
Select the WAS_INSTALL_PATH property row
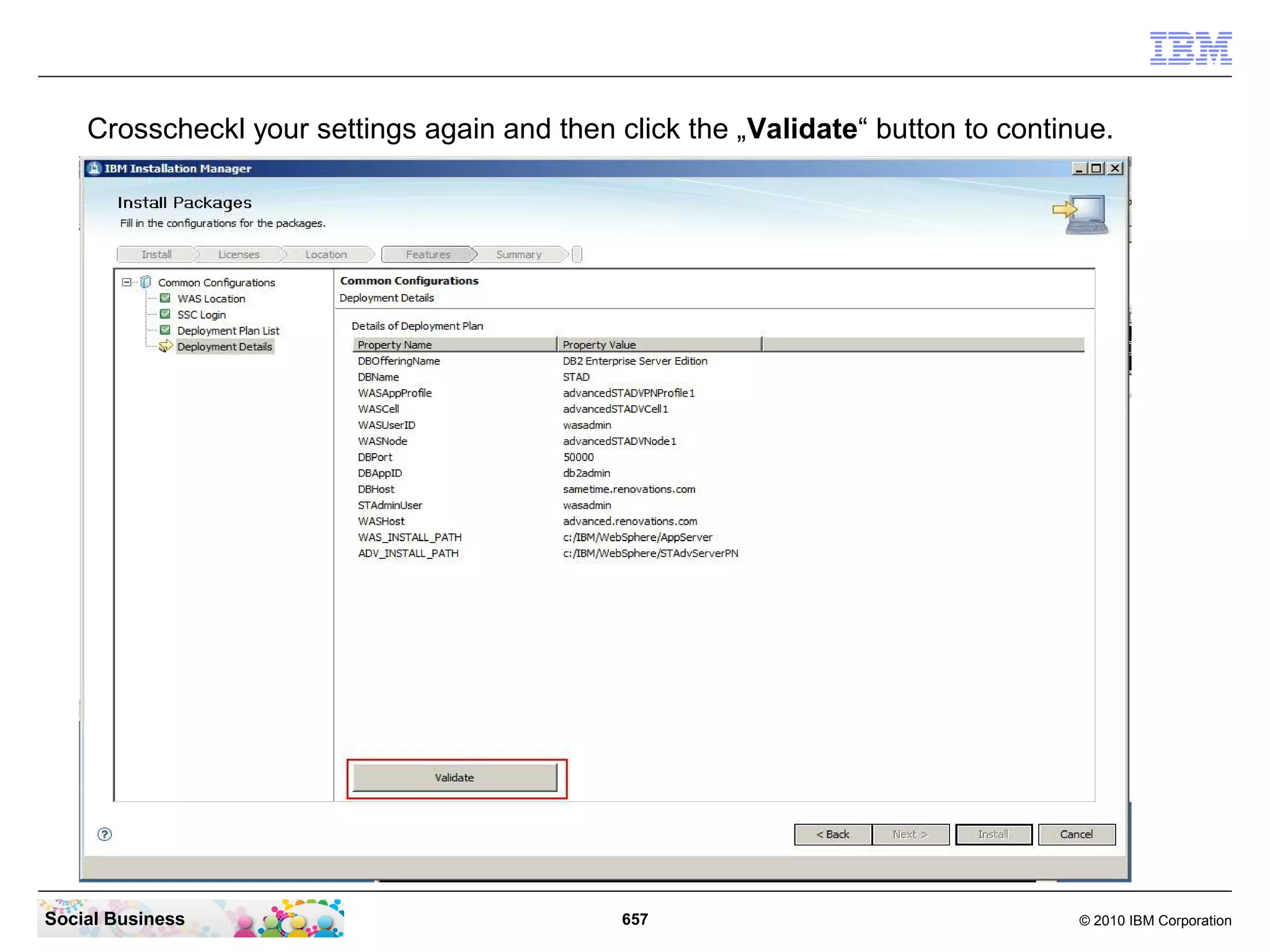[x=718, y=538]
